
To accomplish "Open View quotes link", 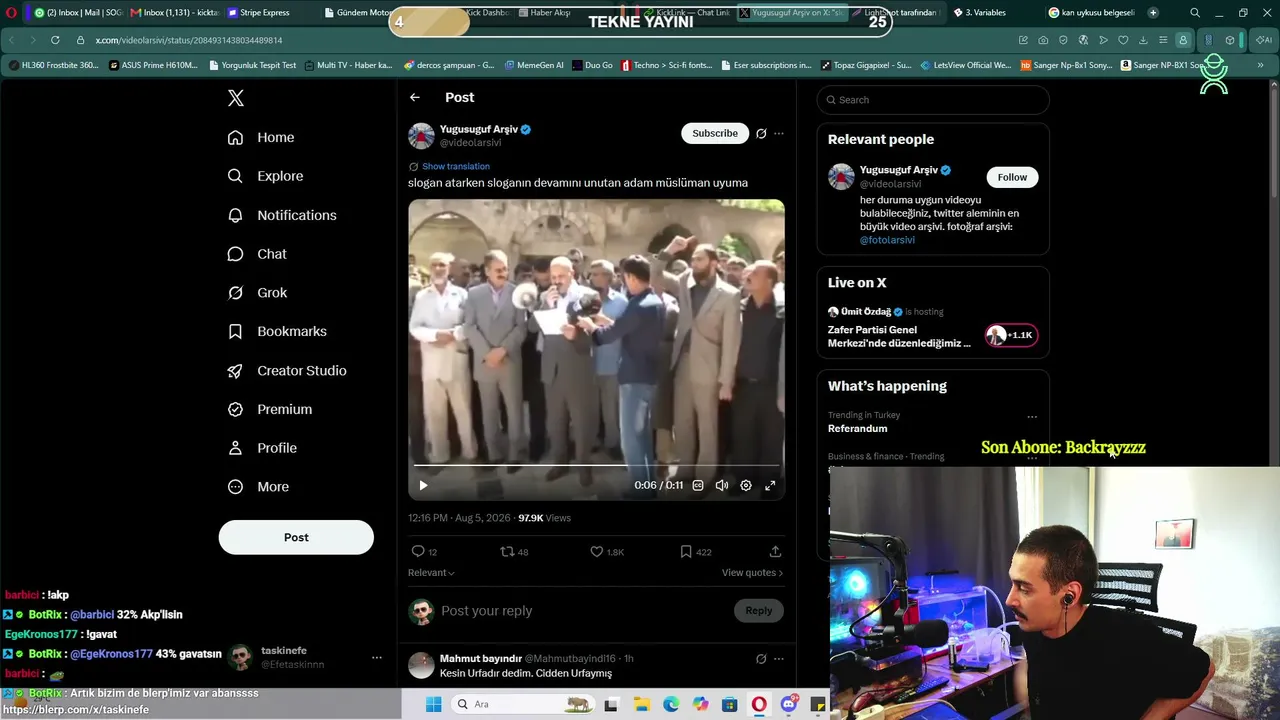I will [x=752, y=573].
